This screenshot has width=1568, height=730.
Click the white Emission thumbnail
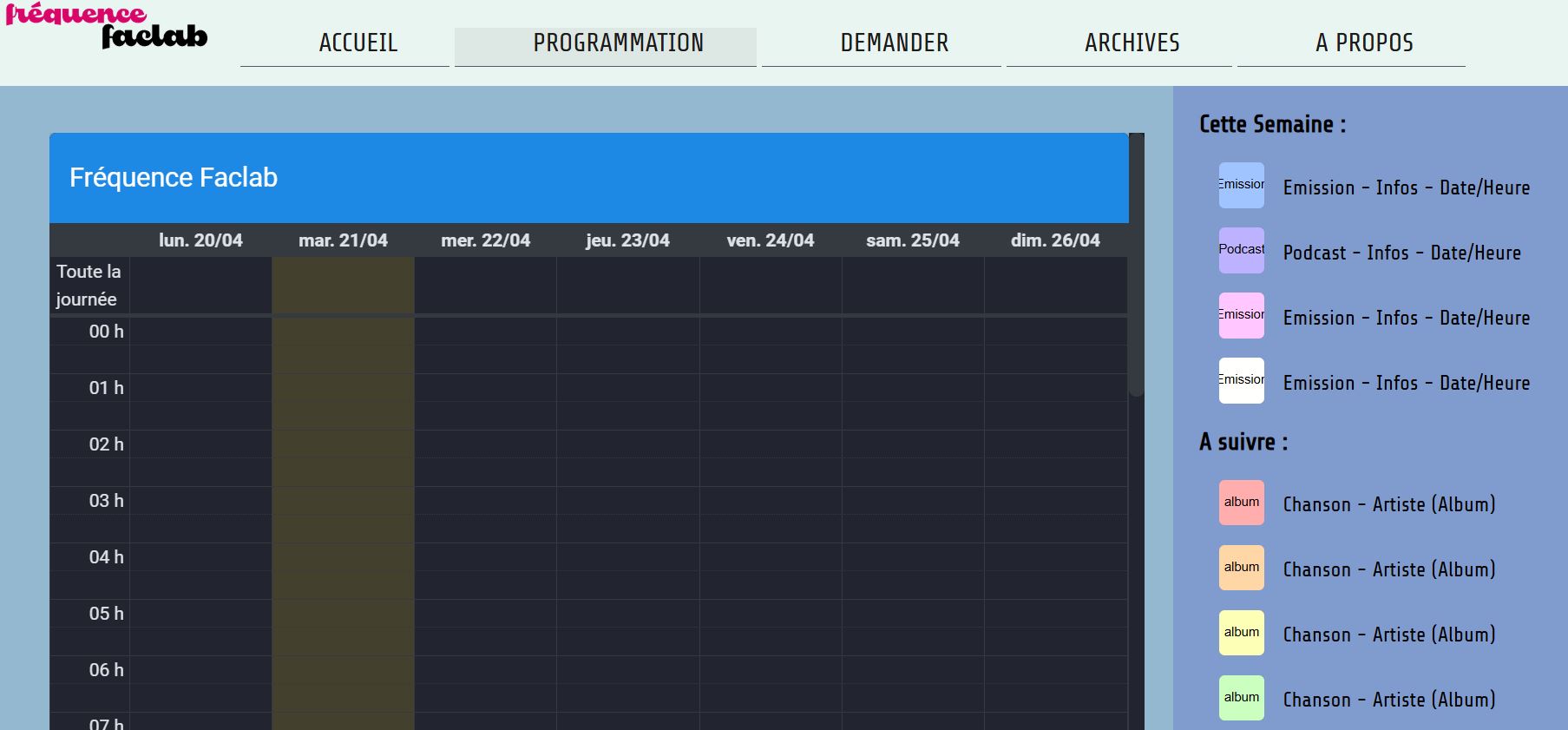1242,380
